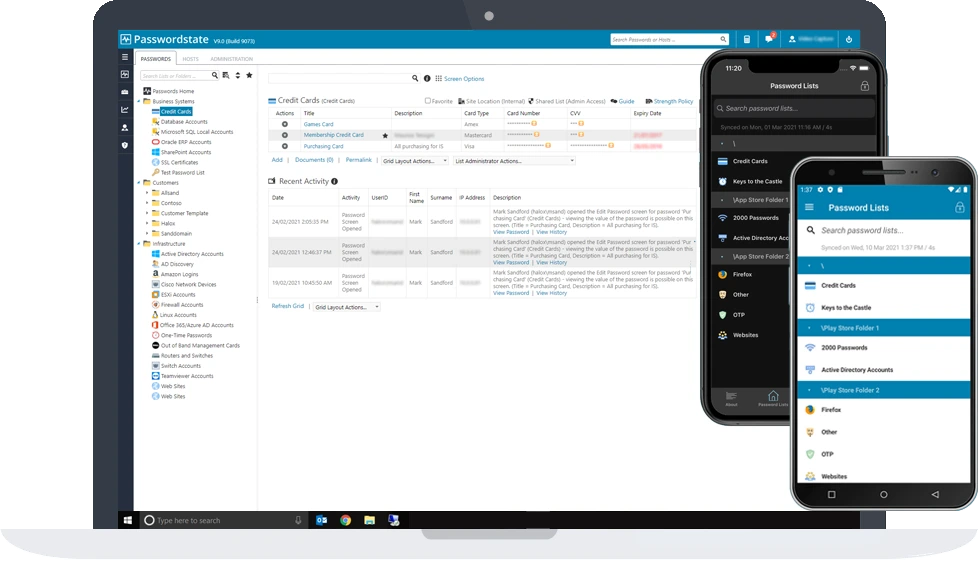978x561 pixels.
Task: Tap the lock icon on the Android Password Lists
Action: click(x=959, y=207)
